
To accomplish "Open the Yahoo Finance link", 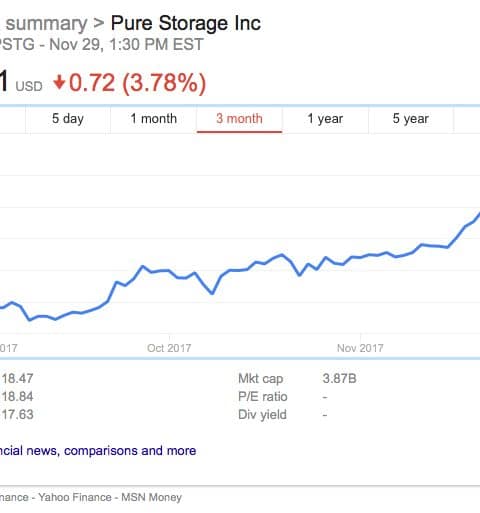I will click(75, 497).
